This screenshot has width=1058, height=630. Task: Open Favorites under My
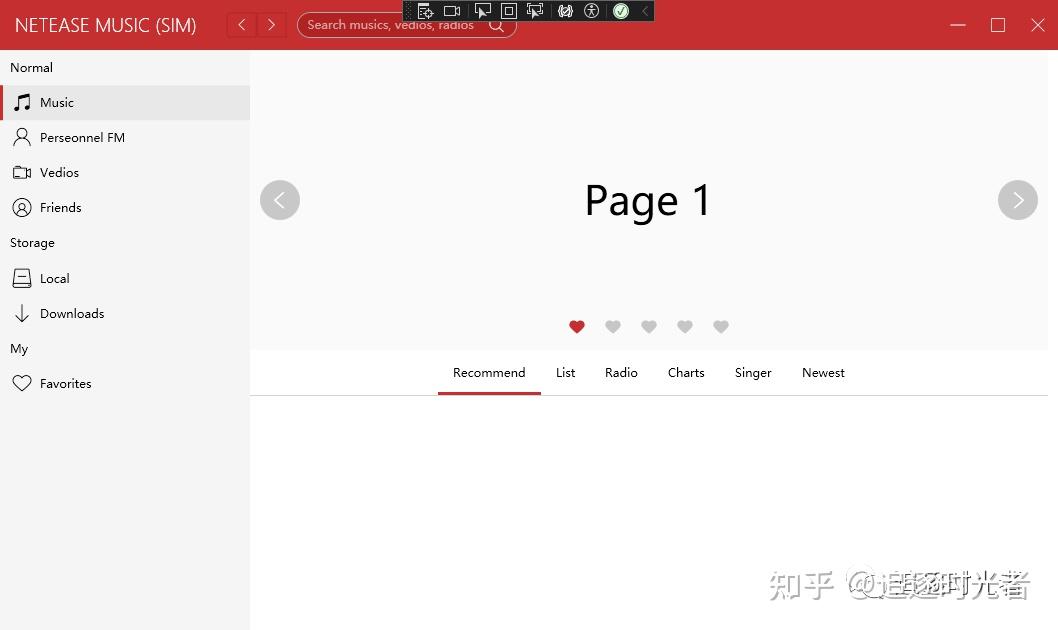point(65,383)
